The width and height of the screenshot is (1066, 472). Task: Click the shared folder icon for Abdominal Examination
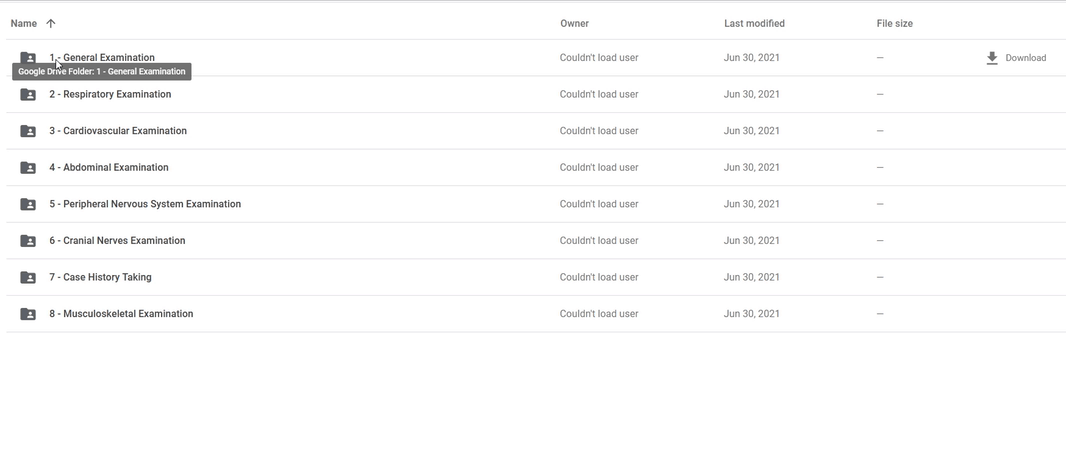coord(28,168)
